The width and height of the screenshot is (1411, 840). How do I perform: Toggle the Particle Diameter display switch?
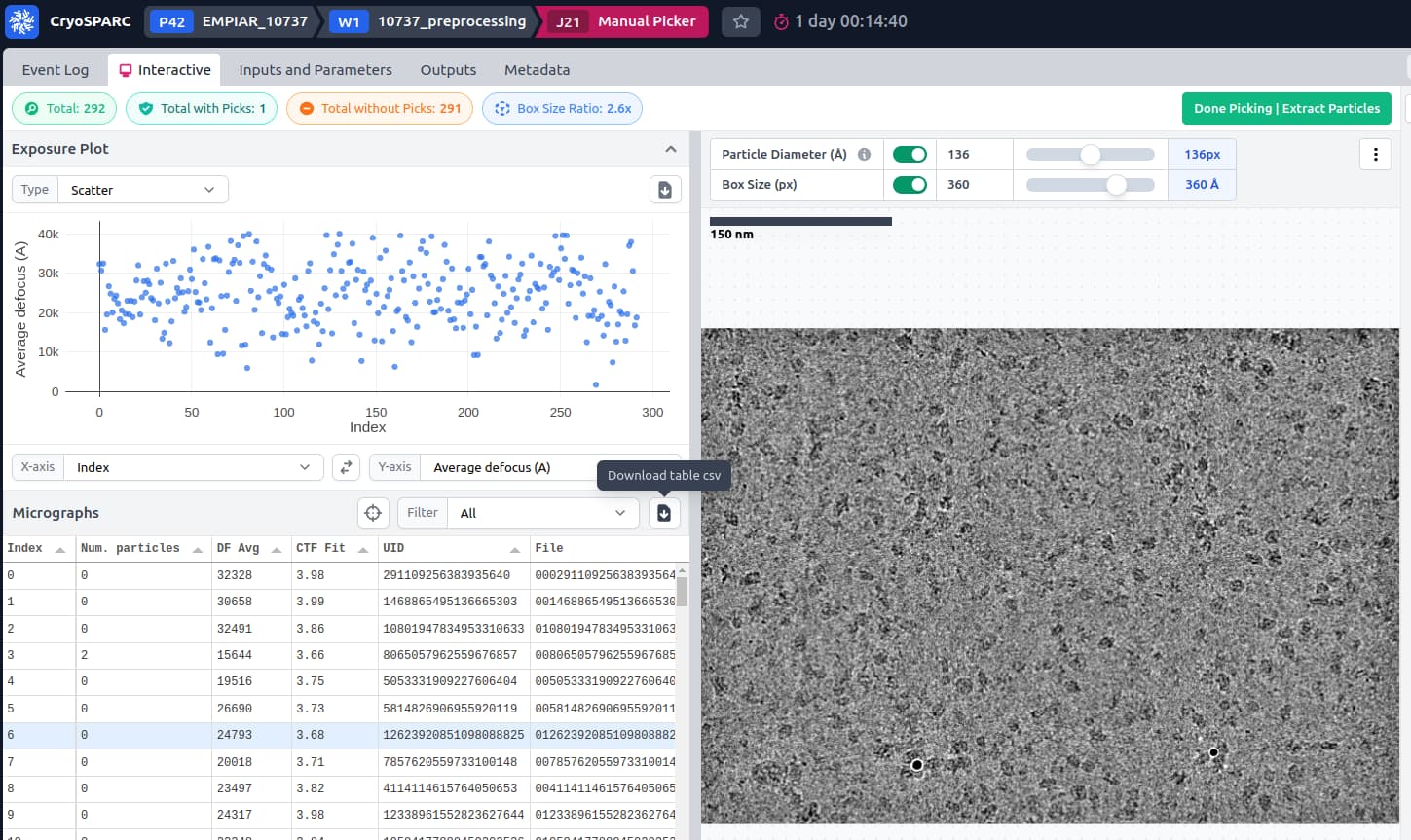tap(910, 154)
